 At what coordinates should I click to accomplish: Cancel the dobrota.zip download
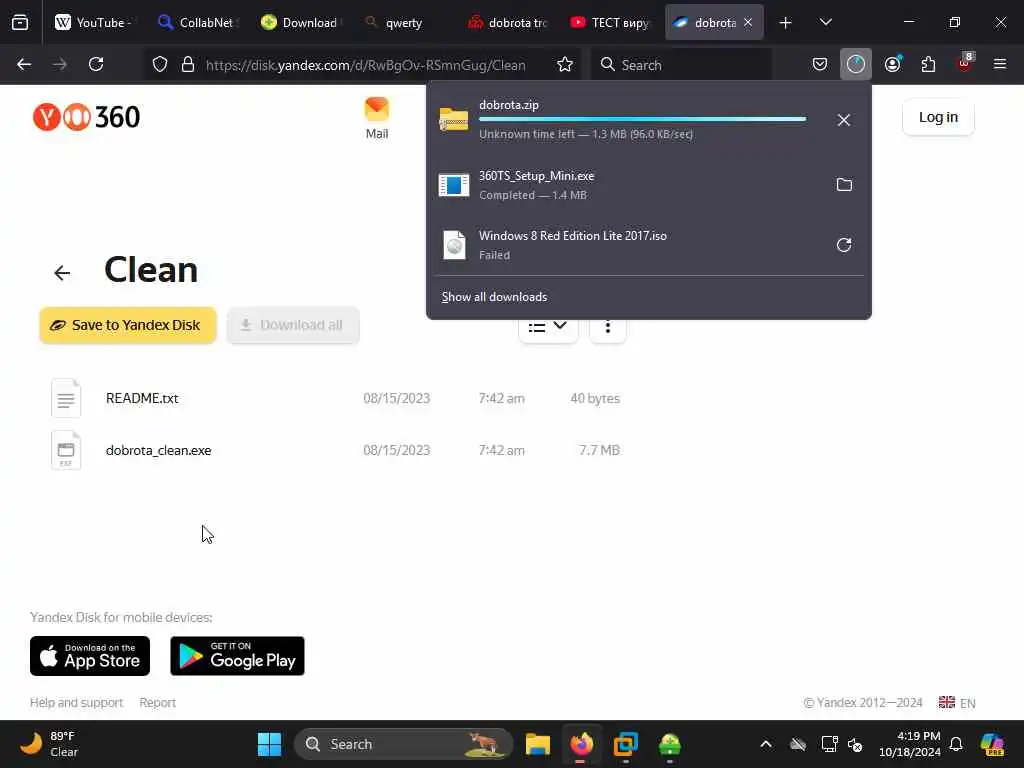tap(844, 120)
